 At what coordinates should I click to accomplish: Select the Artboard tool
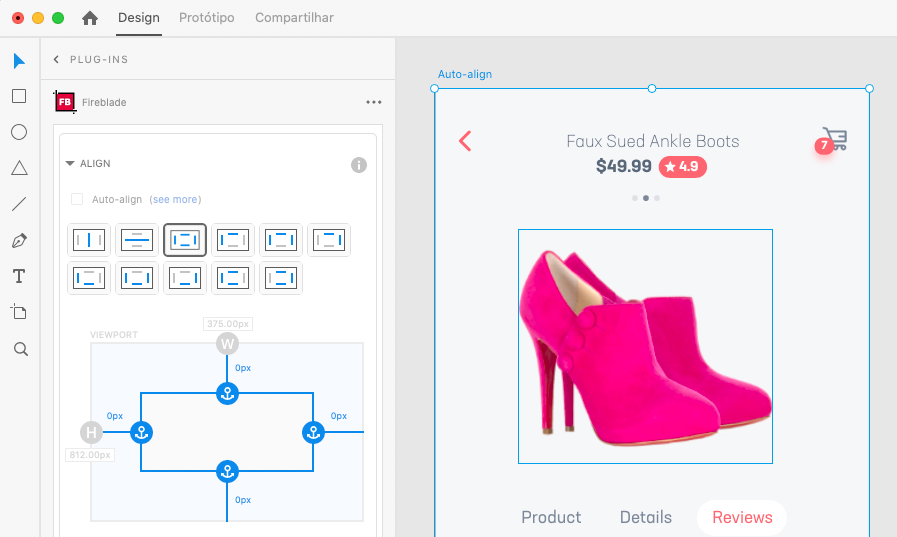point(19,312)
